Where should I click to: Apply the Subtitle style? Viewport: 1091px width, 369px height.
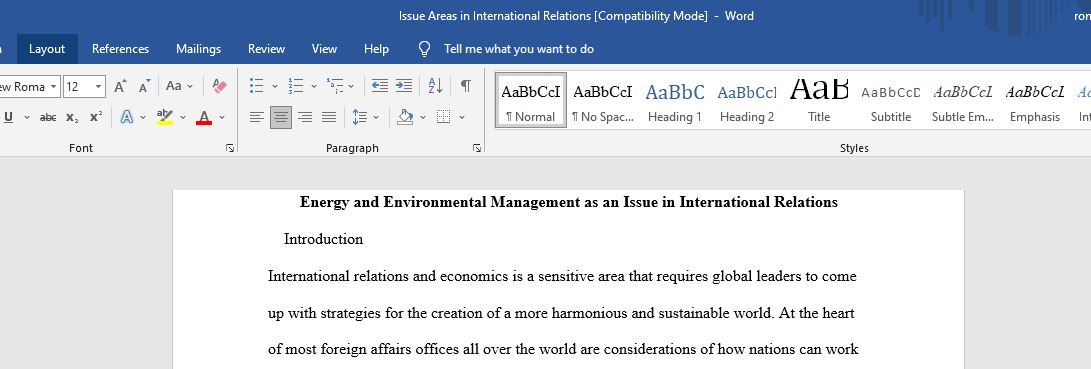pos(891,100)
